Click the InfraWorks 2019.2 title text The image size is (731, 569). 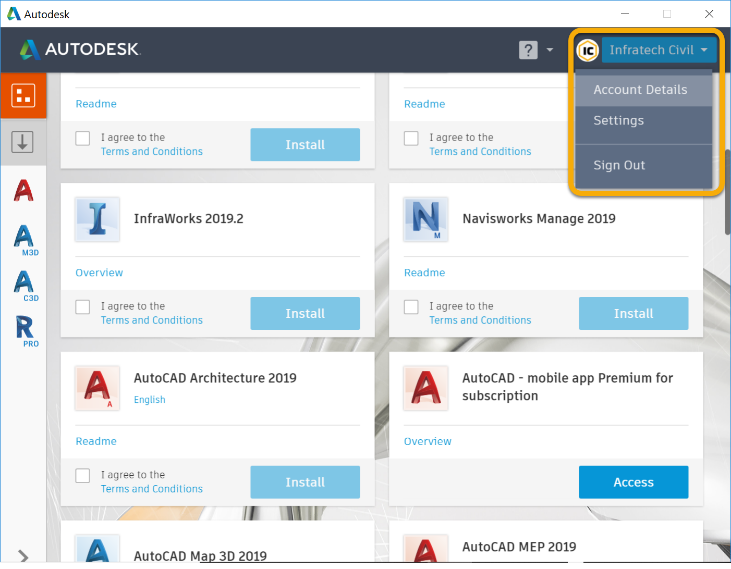[x=188, y=219]
